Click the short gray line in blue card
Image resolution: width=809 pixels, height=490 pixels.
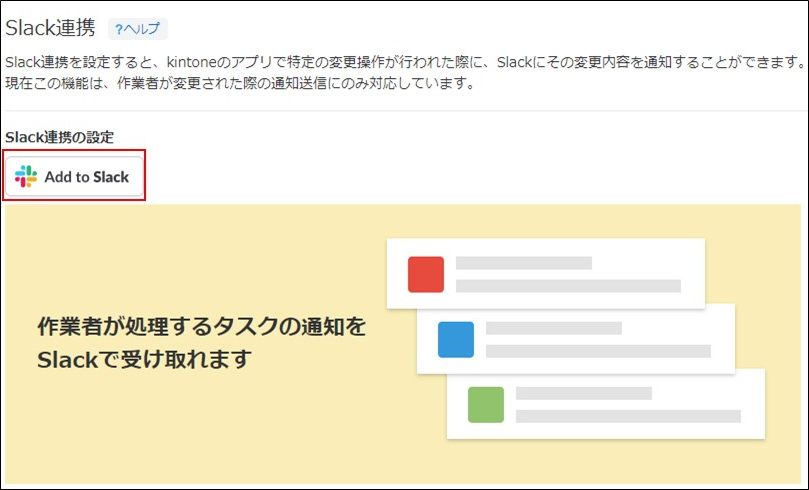[x=554, y=328]
